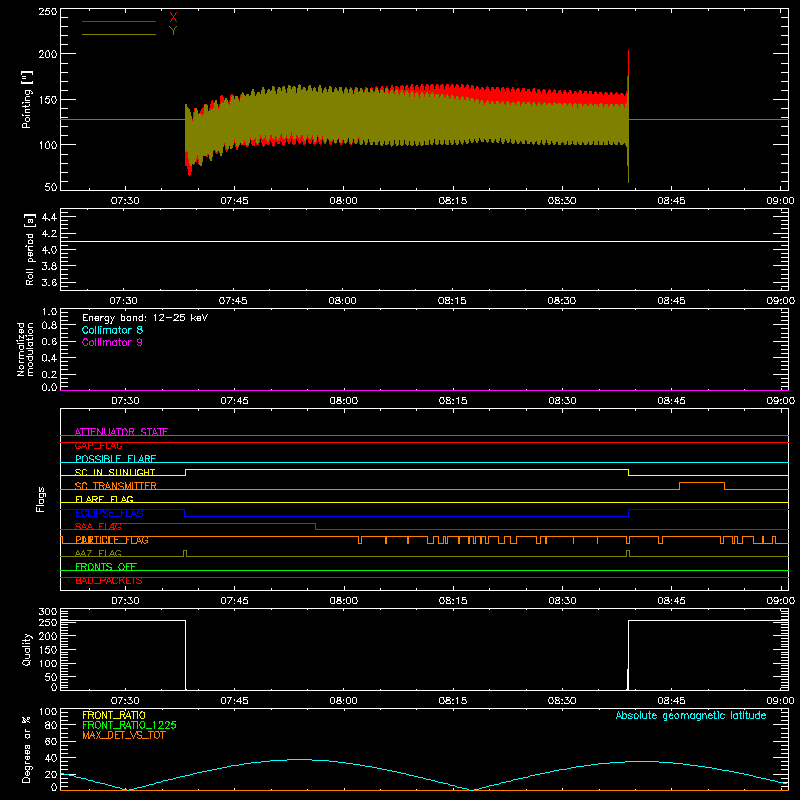Click the ATTENUATOR_STATE flag label
This screenshot has width=800, height=800.
tap(121, 432)
